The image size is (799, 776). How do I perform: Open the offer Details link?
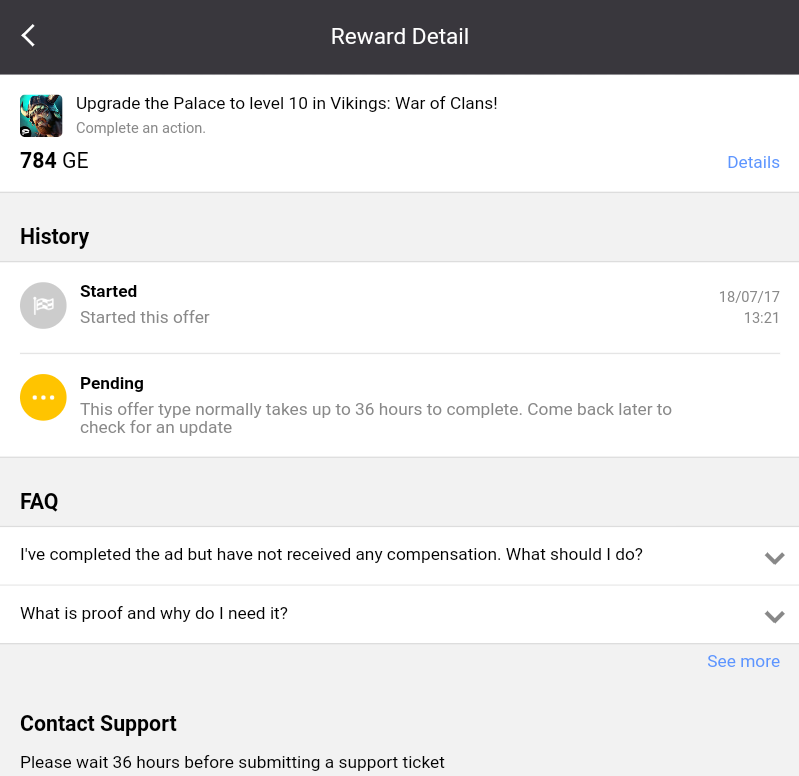(x=753, y=162)
